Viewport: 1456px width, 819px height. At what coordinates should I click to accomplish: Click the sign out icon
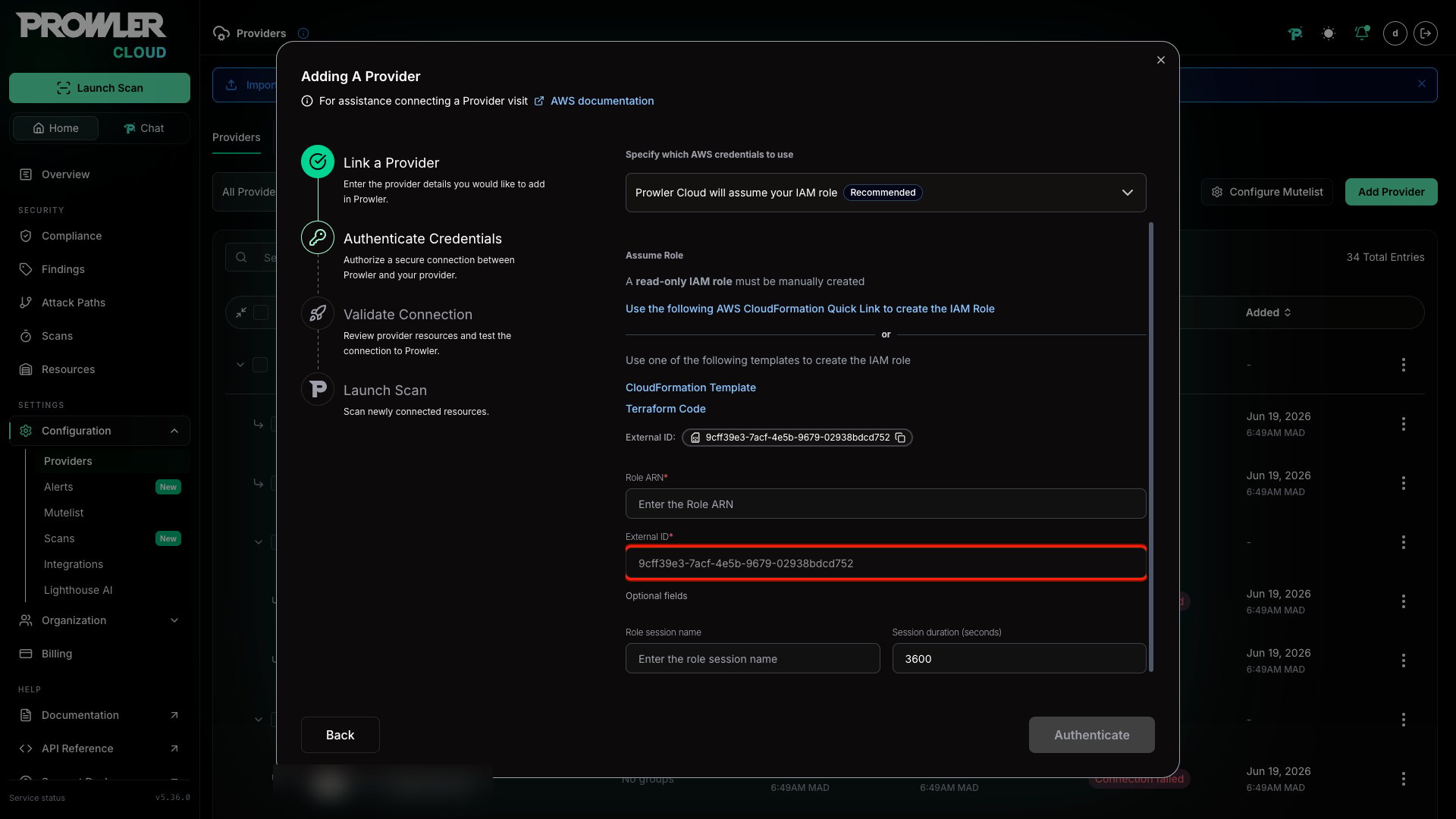point(1426,33)
